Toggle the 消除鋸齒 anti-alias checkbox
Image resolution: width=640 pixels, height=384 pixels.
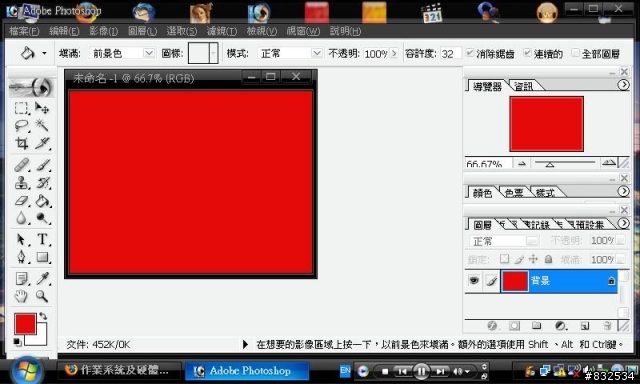pyautogui.click(x=470, y=53)
